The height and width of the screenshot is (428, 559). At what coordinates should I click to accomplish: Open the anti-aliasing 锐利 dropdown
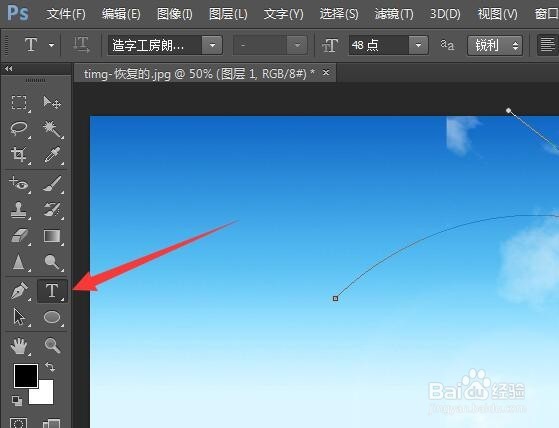tap(495, 45)
